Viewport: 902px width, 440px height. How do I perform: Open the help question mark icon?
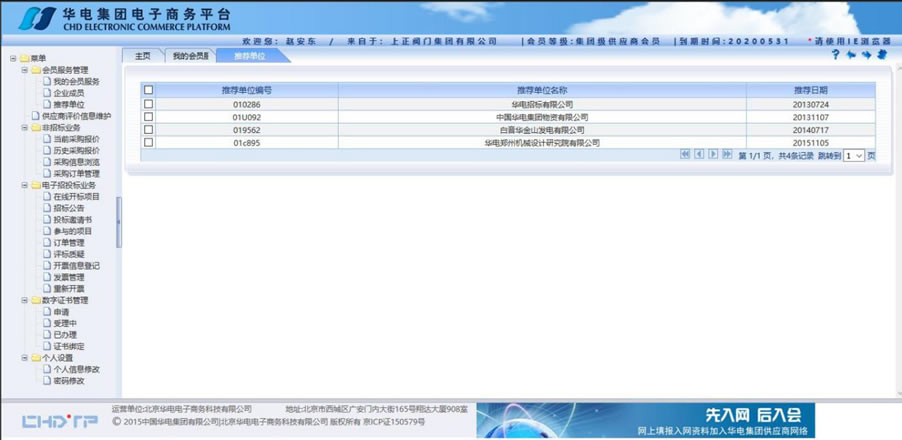pos(836,55)
